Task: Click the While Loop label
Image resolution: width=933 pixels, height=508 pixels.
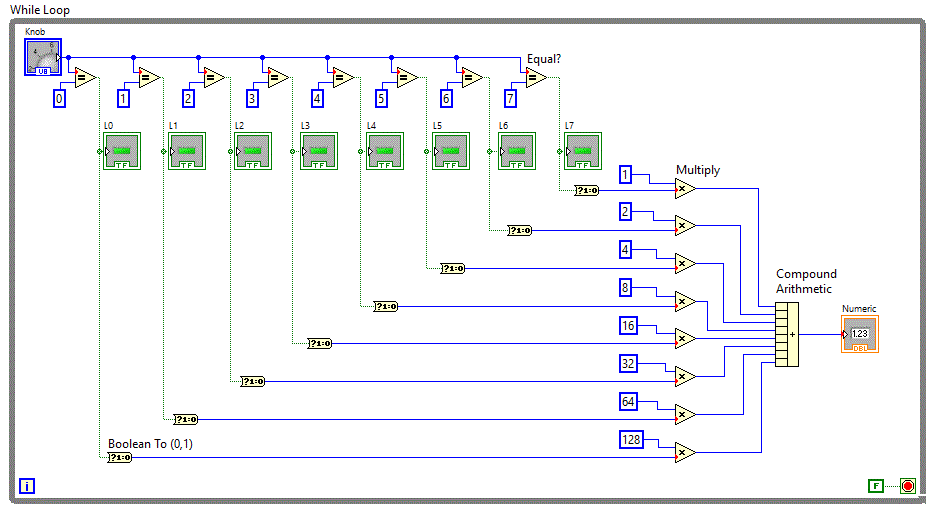Action: click(x=40, y=9)
